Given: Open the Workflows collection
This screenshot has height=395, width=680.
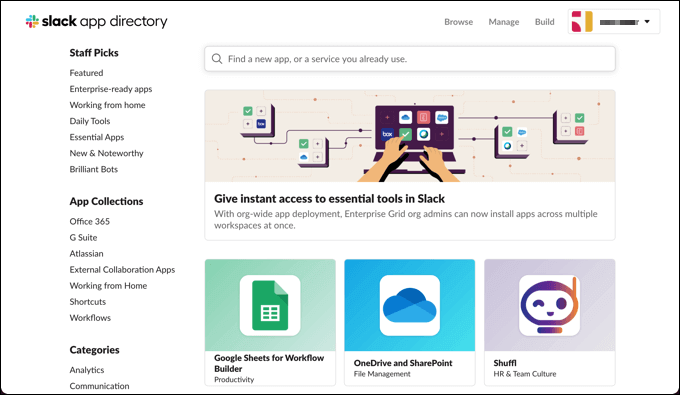Looking at the screenshot, I should click(90, 317).
